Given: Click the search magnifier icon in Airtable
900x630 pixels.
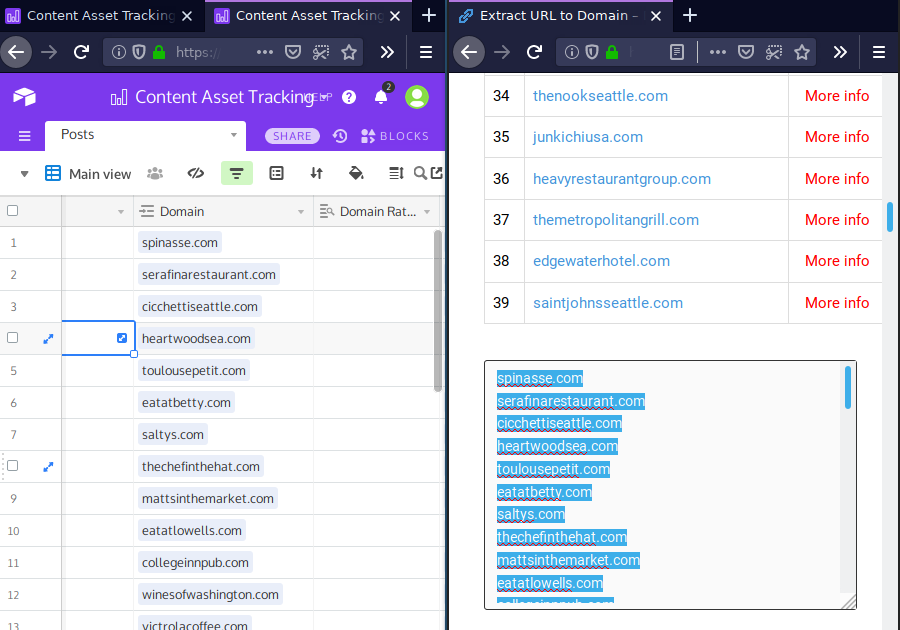Looking at the screenshot, I should [x=420, y=173].
